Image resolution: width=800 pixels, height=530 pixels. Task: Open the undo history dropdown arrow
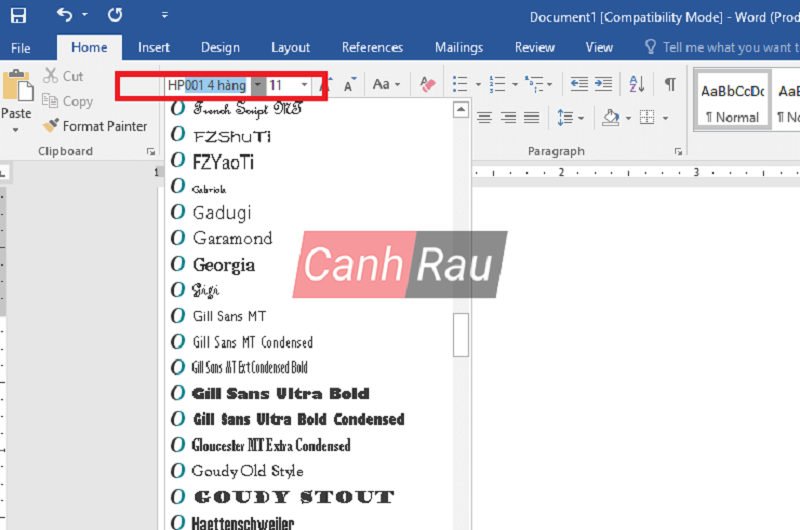pos(85,15)
